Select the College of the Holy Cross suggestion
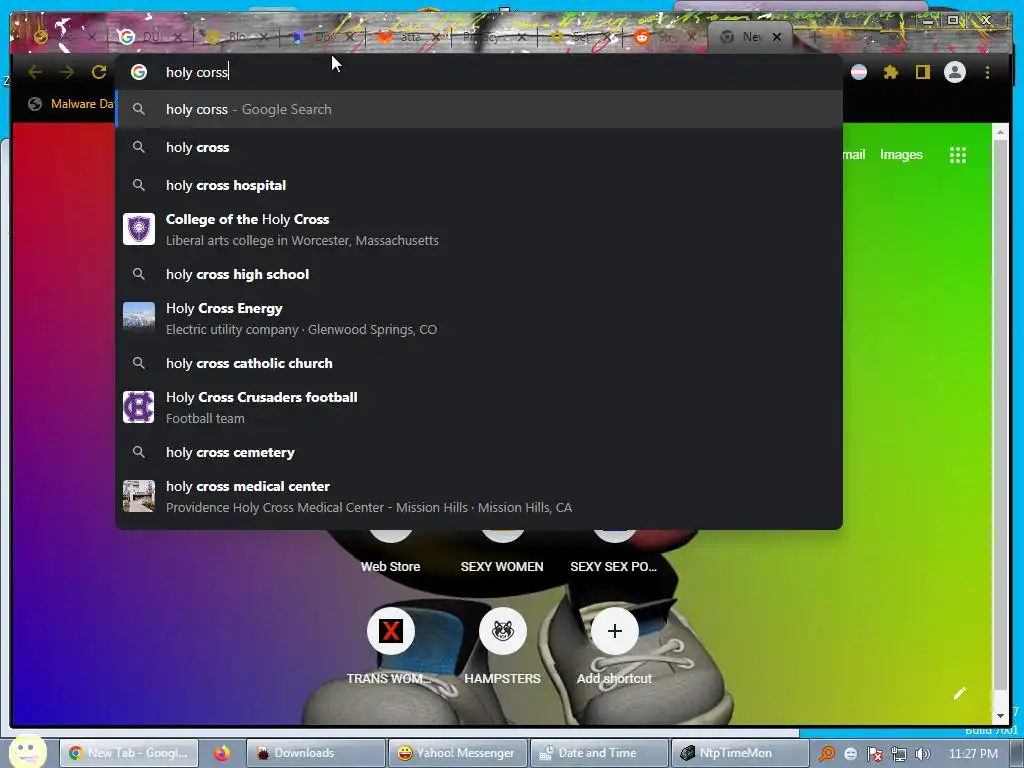This screenshot has height=768, width=1024. [479, 230]
